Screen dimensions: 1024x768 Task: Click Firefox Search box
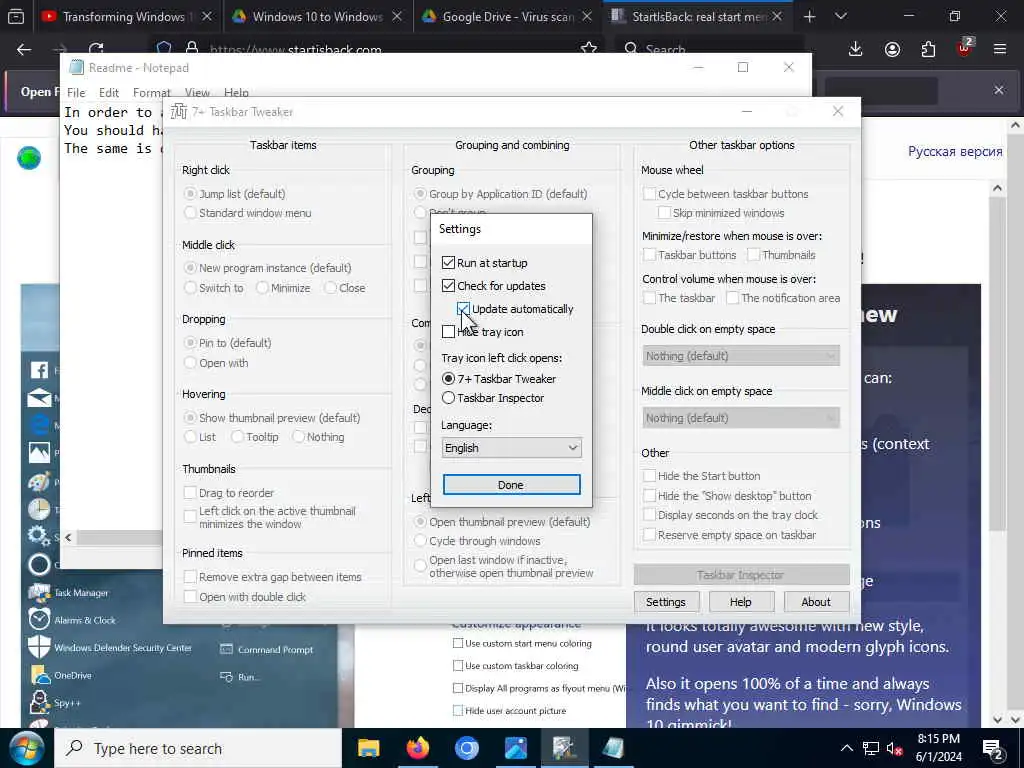click(709, 48)
